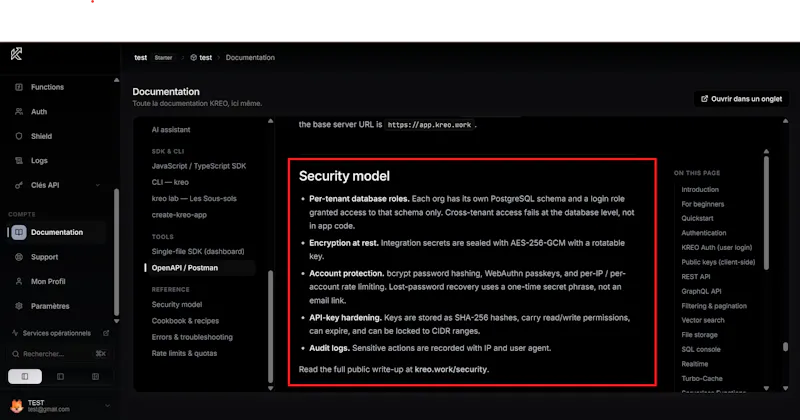Jump to SQL console section
The width and height of the screenshot is (800, 420).
[701, 350]
